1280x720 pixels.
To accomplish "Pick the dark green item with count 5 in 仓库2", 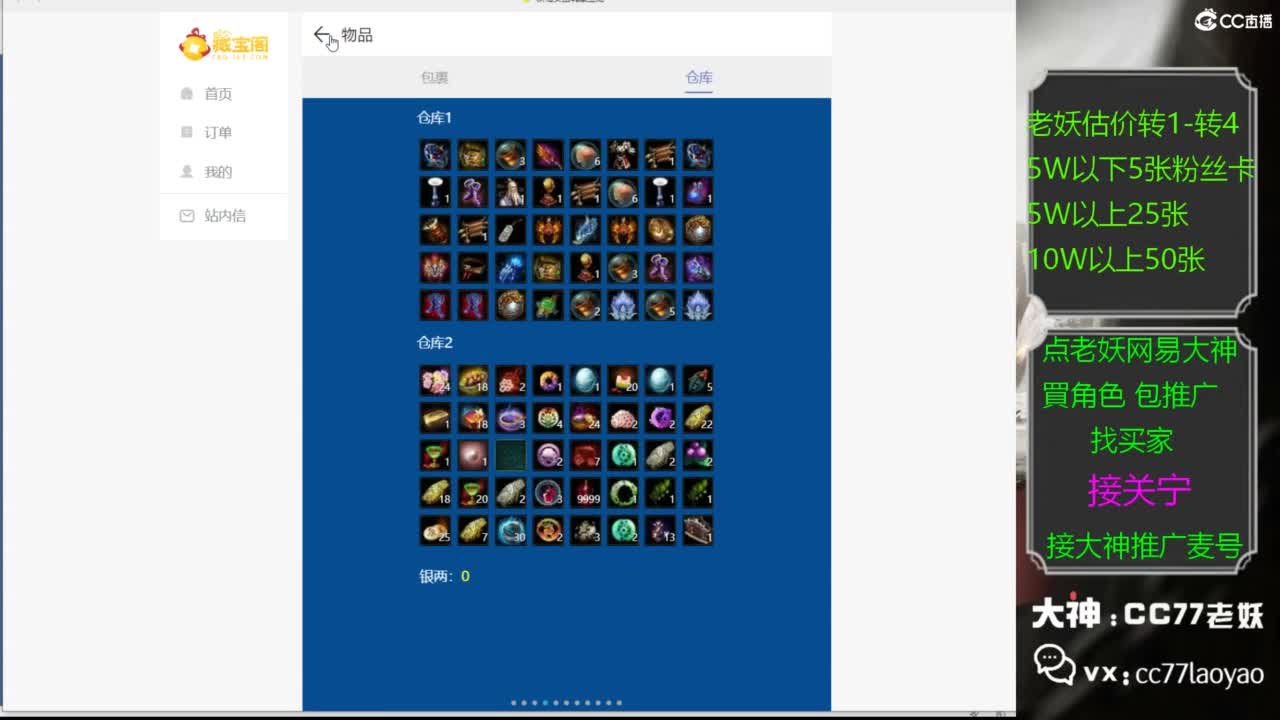I will click(x=698, y=380).
